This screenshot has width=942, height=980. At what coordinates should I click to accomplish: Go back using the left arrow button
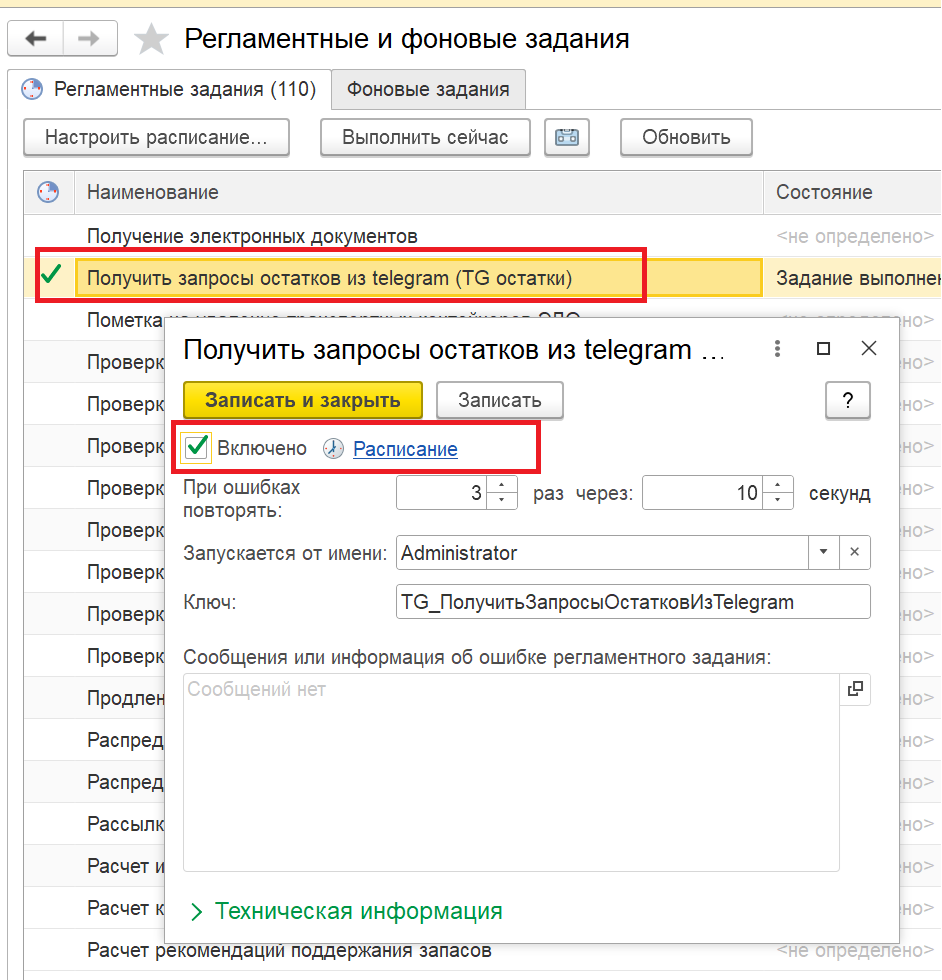[x=35, y=39]
